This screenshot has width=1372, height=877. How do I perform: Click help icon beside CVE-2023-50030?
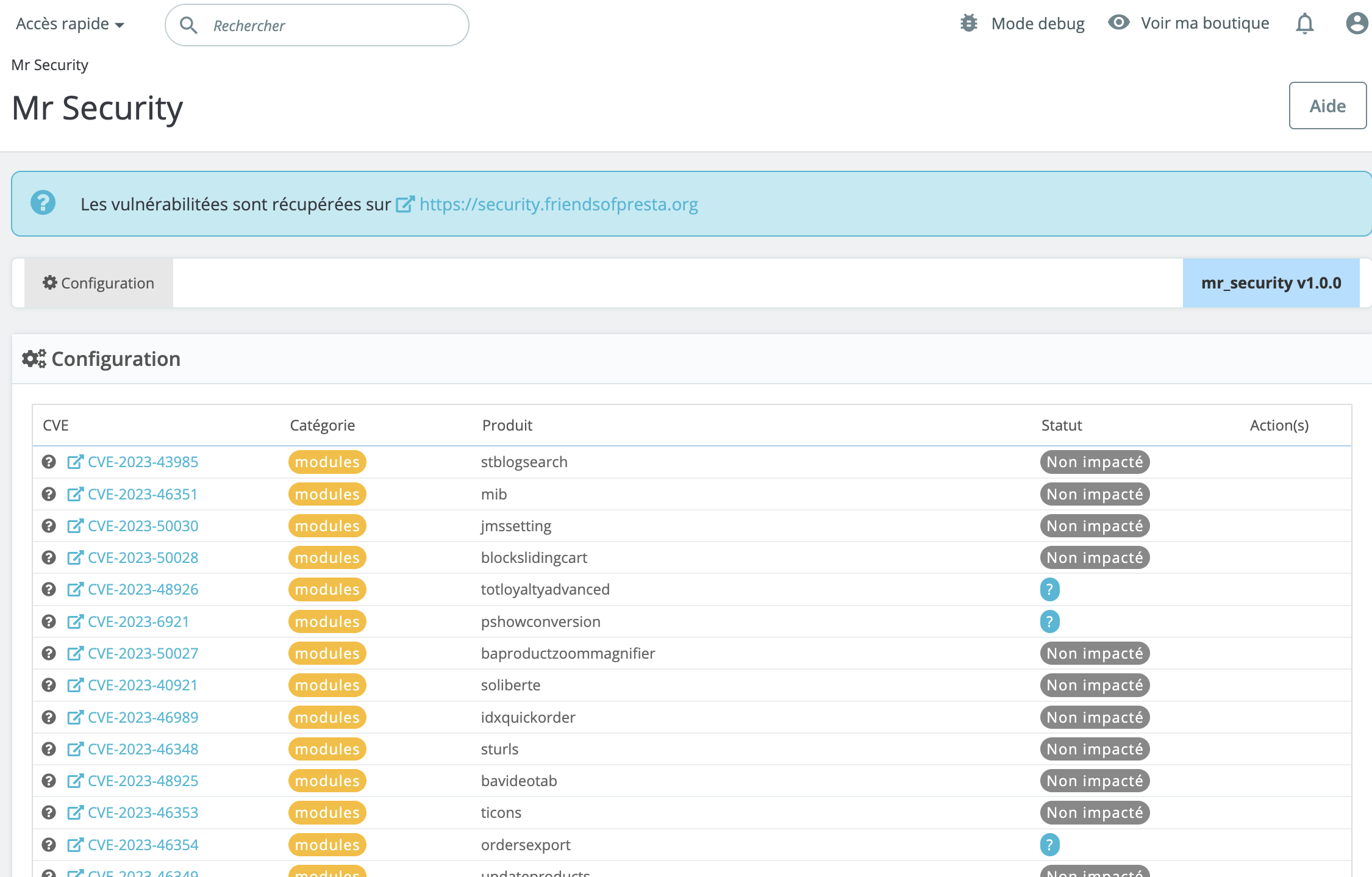tap(49, 526)
